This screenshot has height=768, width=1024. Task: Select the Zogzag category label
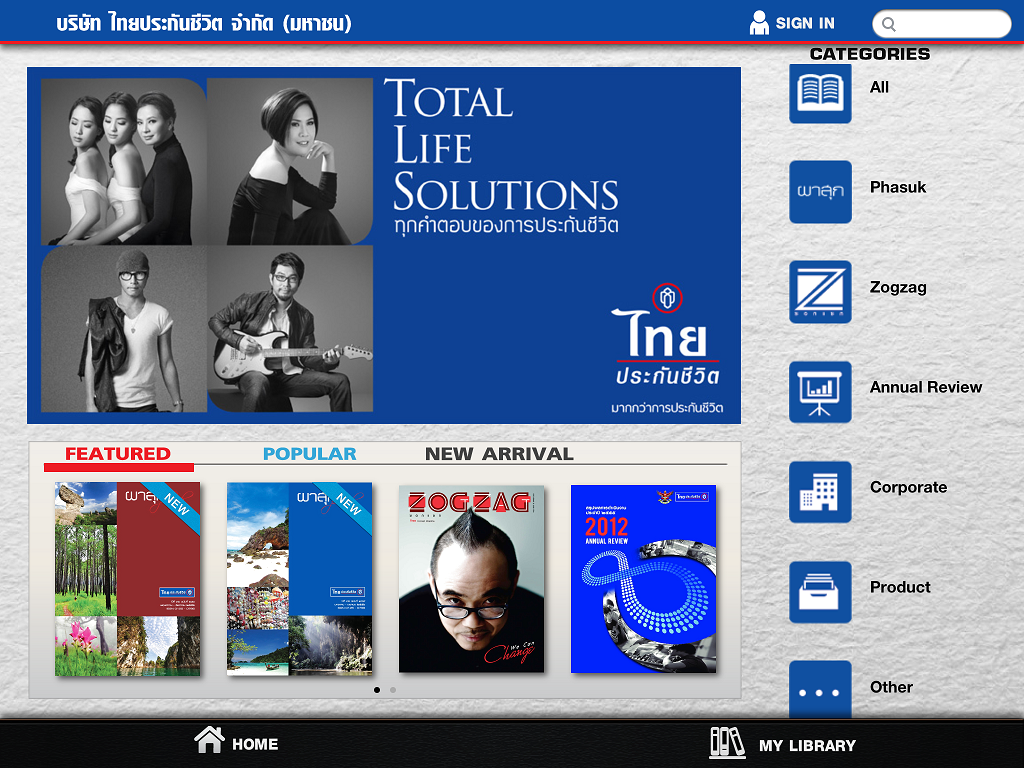[x=898, y=287]
